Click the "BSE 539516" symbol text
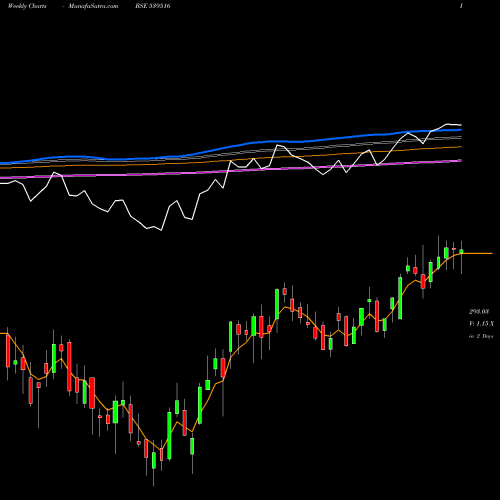The width and height of the screenshot is (500, 500). click(153, 6)
